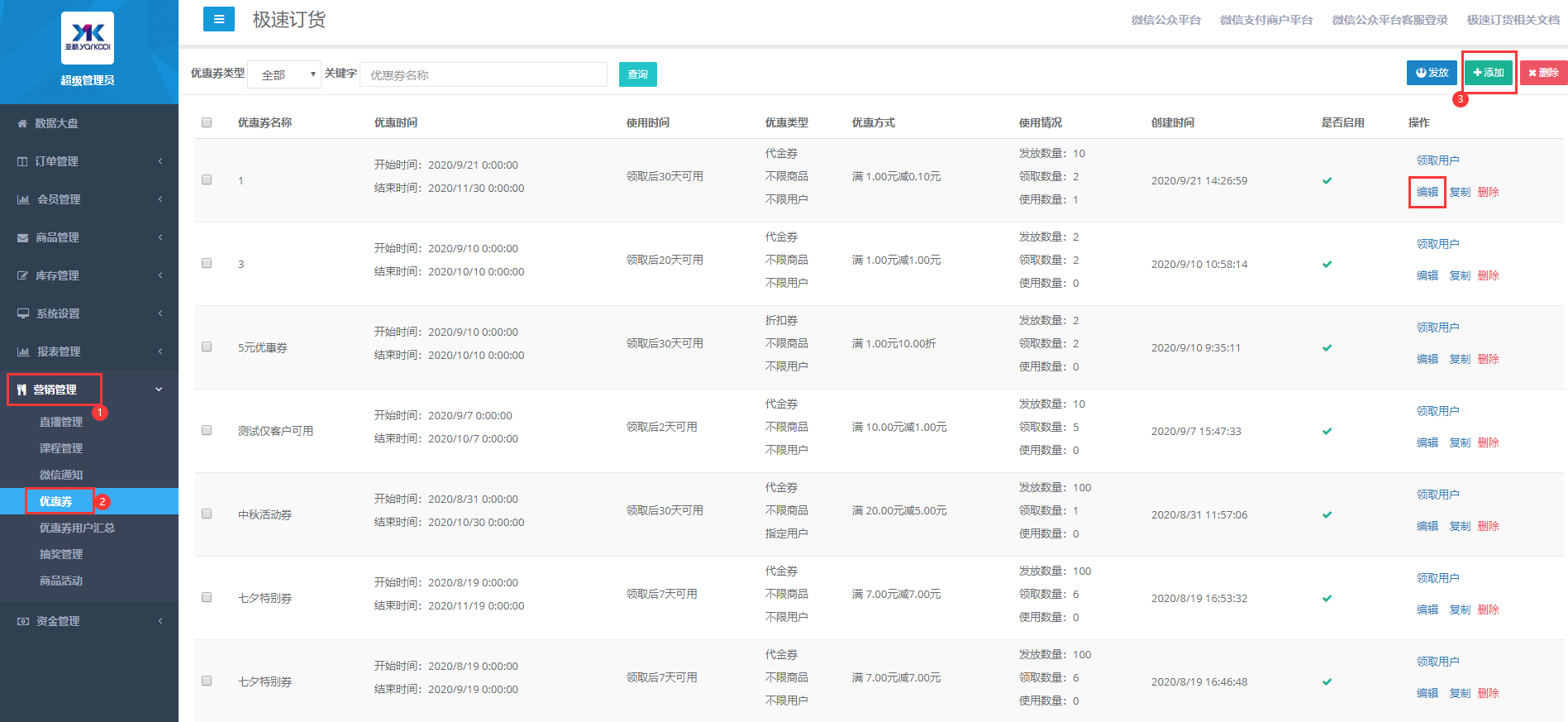
Task: Open 课程管理 submenu item
Action: point(61,448)
